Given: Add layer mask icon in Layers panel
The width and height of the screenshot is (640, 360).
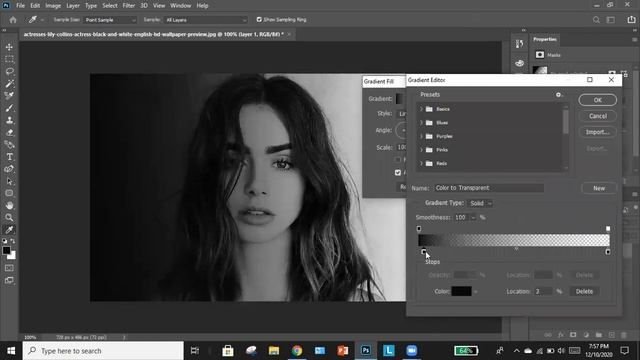Looking at the screenshot, I should pyautogui.click(x=573, y=335).
